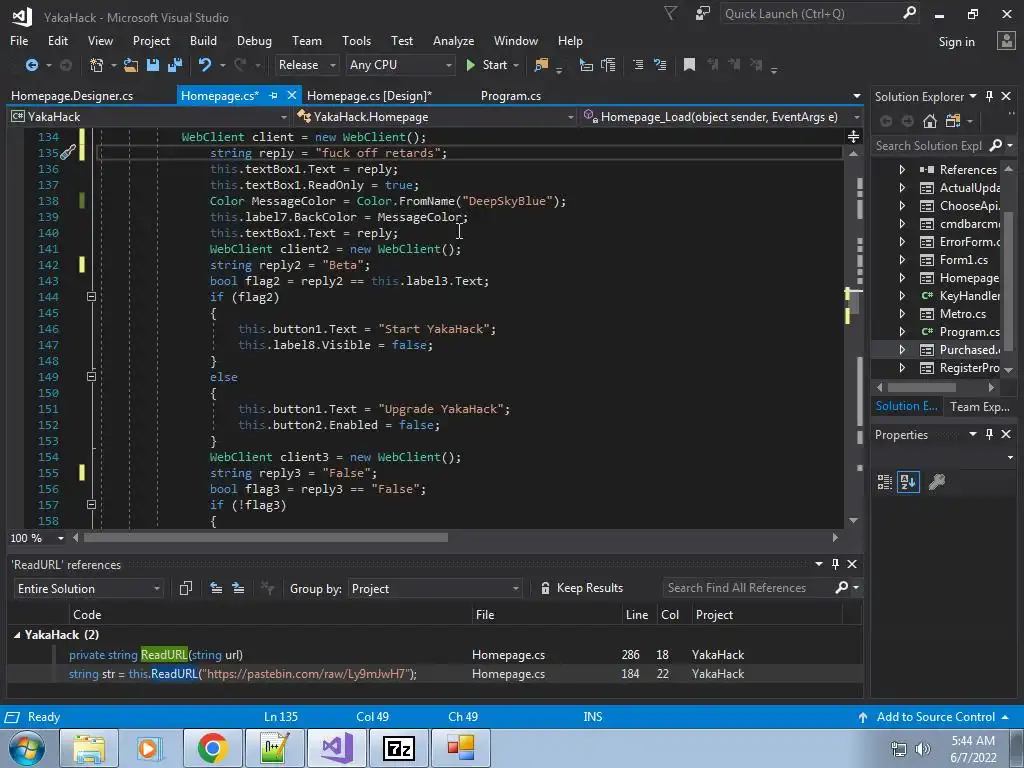Switch to the Homepage.Designer.cs tab

point(72,95)
